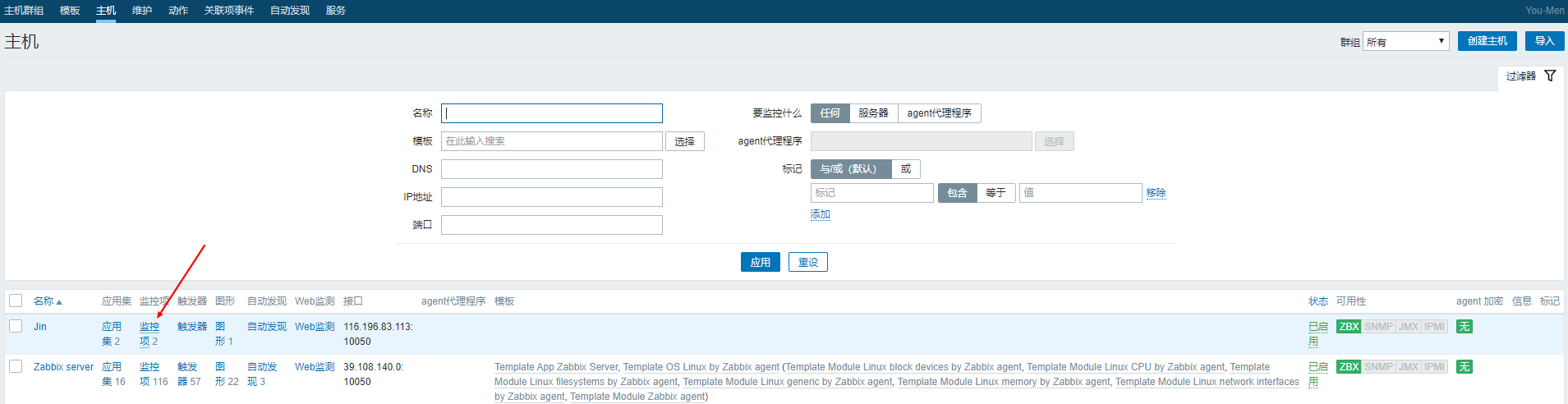The width and height of the screenshot is (1568, 404).
Task: Click the ZBX badge for Zabbix server
Action: click(x=1349, y=367)
